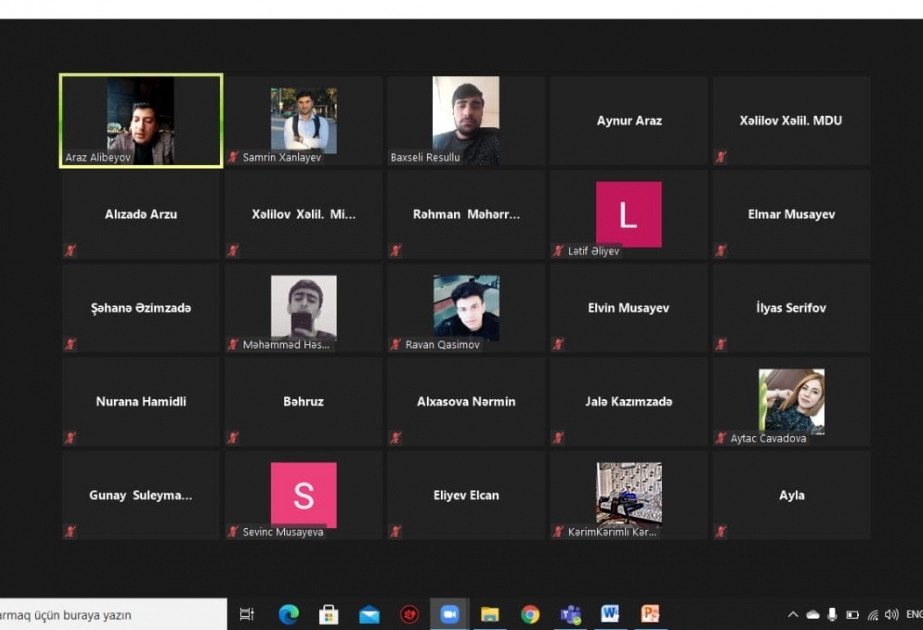Image resolution: width=923 pixels, height=630 pixels.
Task: Open Microsoft Word from the taskbar
Action: tap(610, 614)
